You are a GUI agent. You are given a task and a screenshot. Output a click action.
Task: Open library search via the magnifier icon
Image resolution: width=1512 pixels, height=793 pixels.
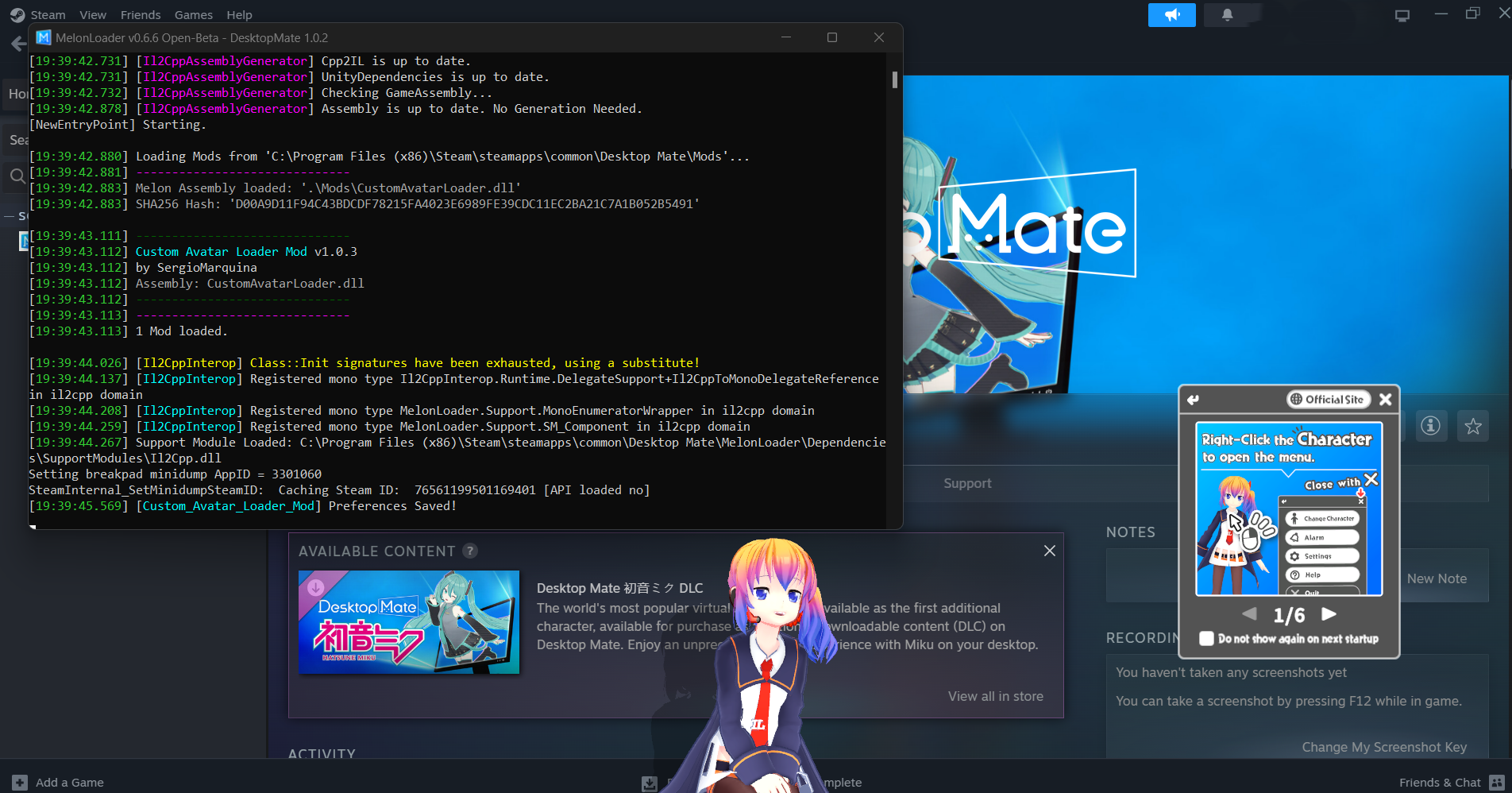[17, 176]
